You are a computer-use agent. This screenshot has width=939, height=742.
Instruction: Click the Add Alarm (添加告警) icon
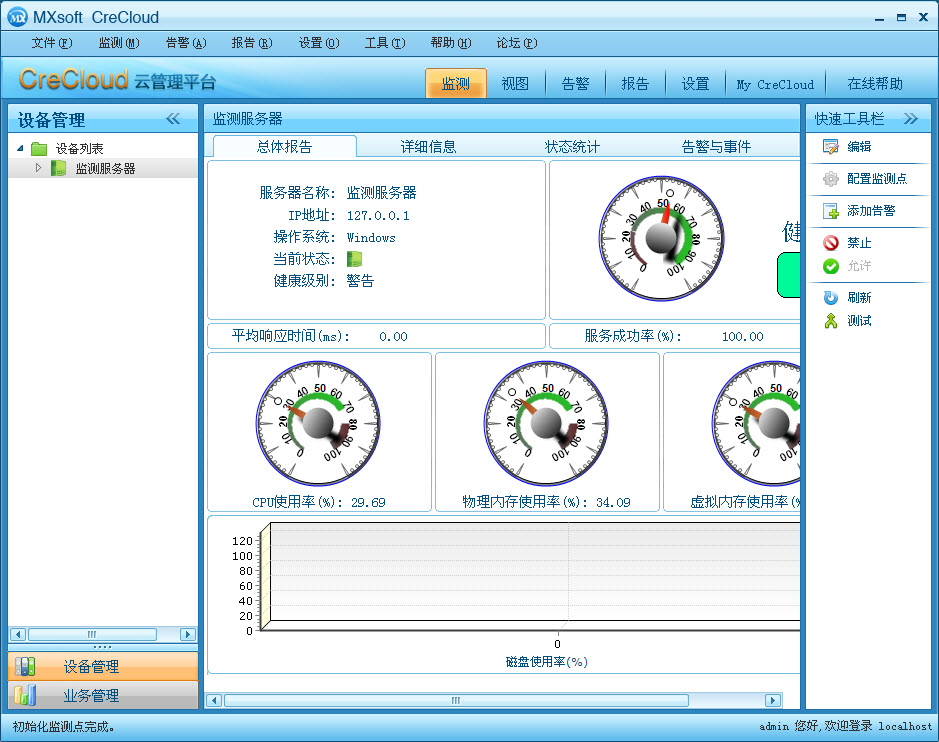[x=830, y=211]
